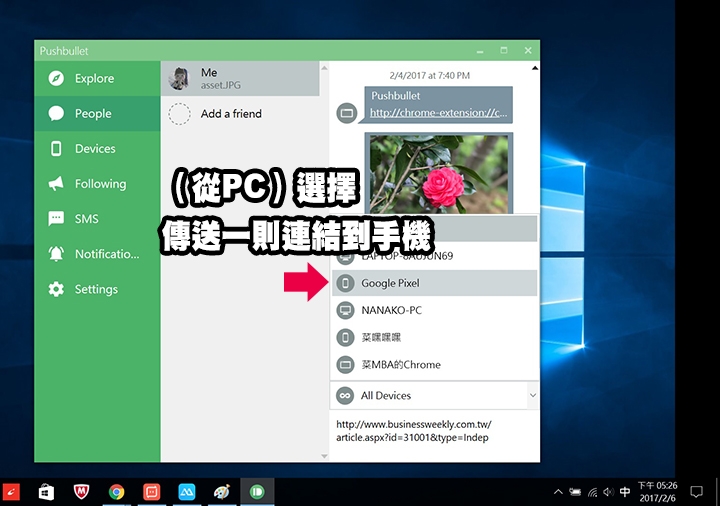
Task: Open the Following section
Action: 97,184
